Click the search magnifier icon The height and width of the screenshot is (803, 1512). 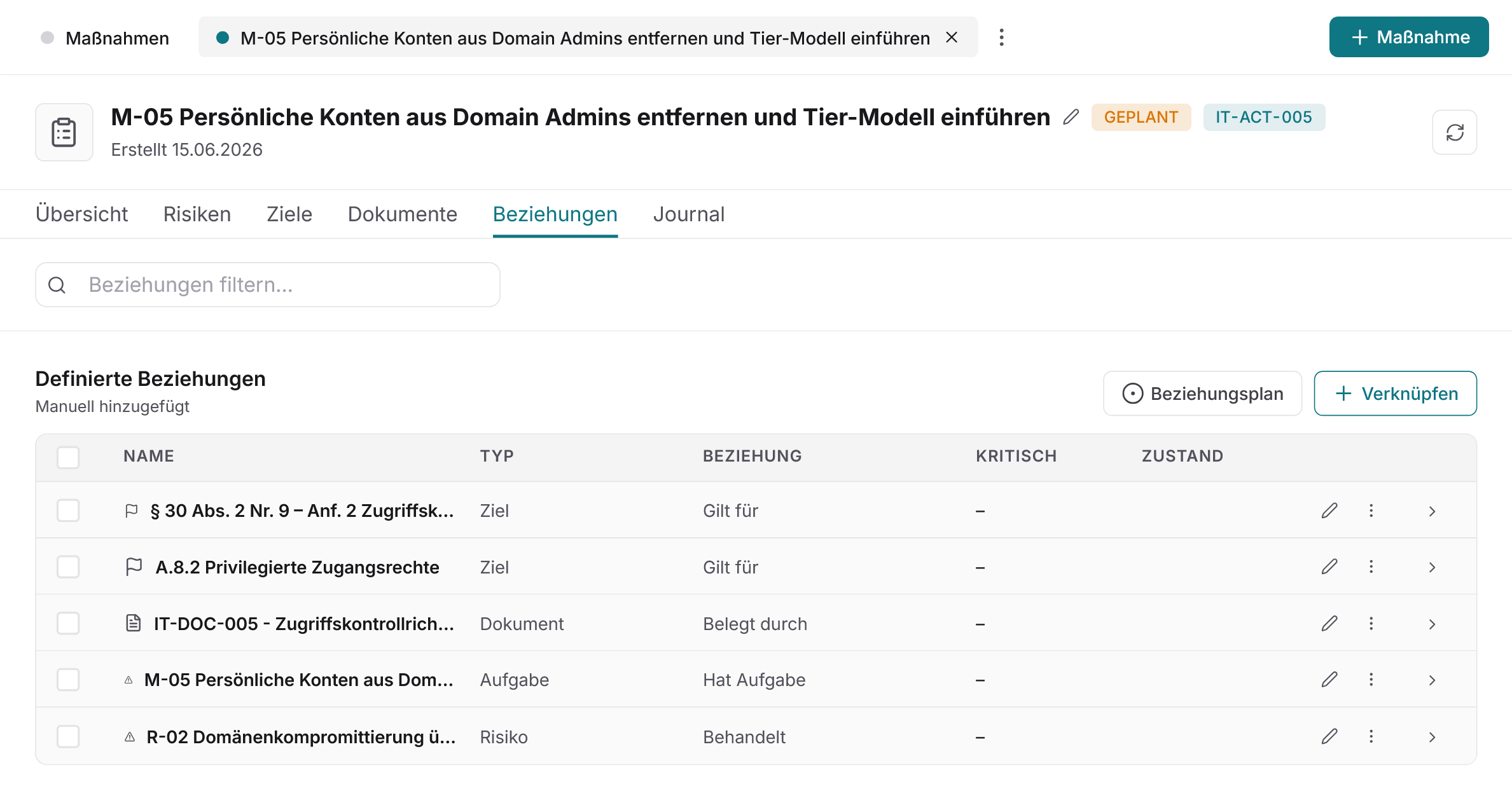pyautogui.click(x=57, y=285)
